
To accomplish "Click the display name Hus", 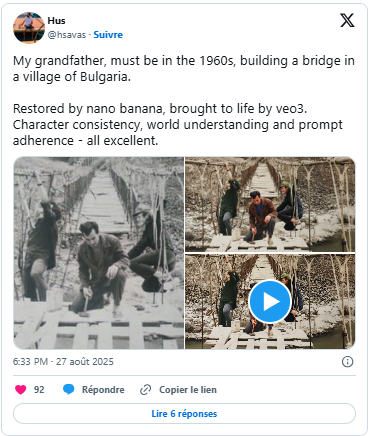I will click(x=56, y=21).
